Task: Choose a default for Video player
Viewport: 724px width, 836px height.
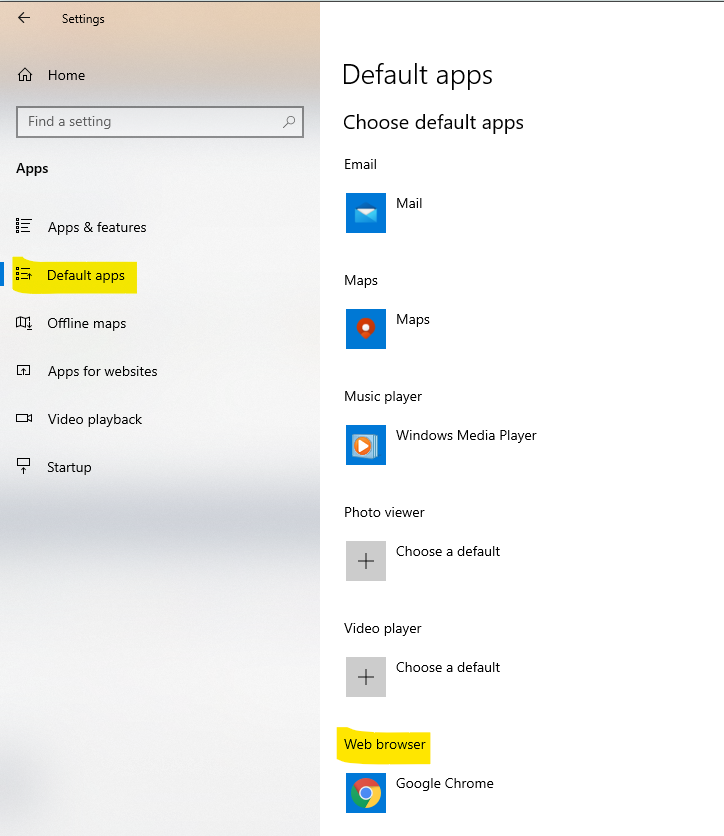Action: 448,667
